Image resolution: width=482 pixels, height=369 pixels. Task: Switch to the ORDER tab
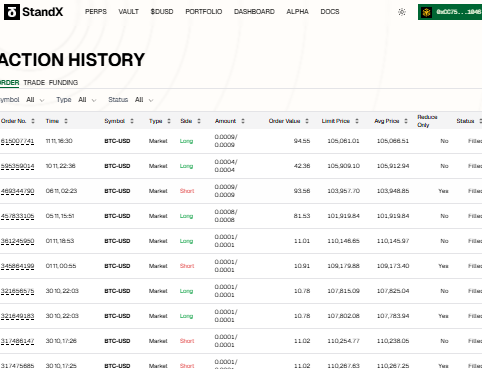pos(9,83)
